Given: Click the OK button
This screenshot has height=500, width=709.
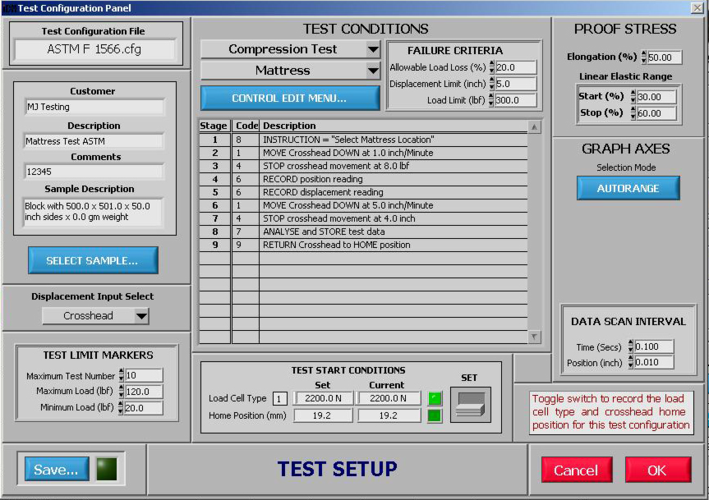Looking at the screenshot, I should (658, 470).
